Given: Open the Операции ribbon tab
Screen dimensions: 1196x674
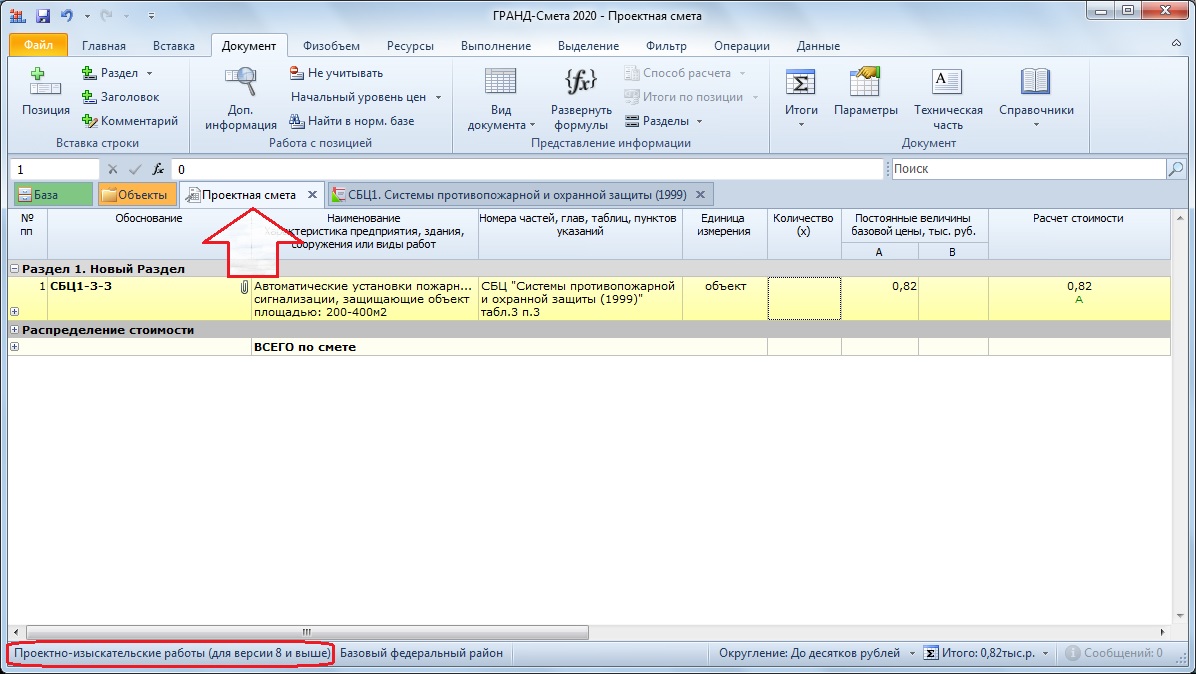Looking at the screenshot, I should tap(741, 46).
